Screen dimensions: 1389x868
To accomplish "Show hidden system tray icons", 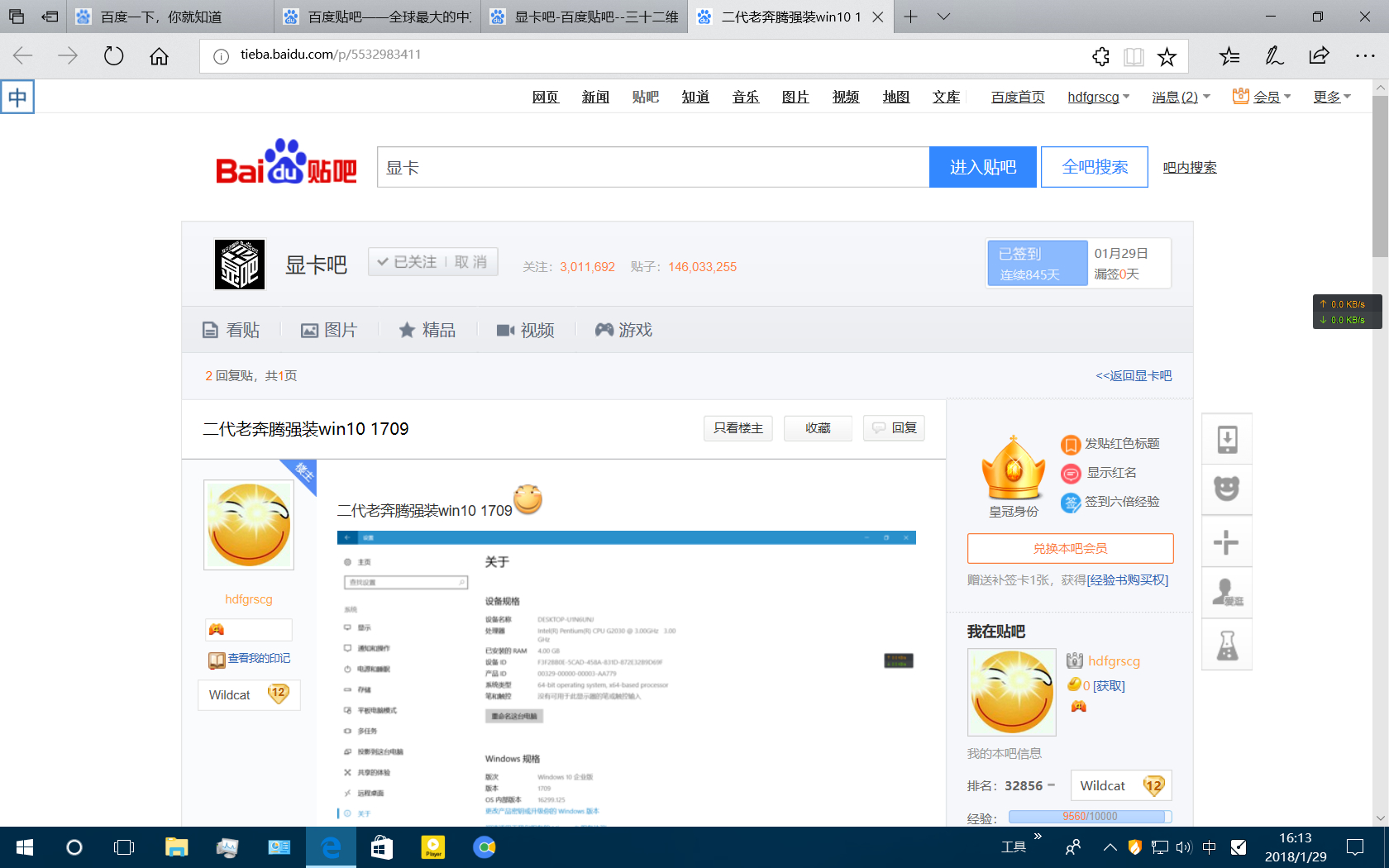I will tap(1110, 847).
